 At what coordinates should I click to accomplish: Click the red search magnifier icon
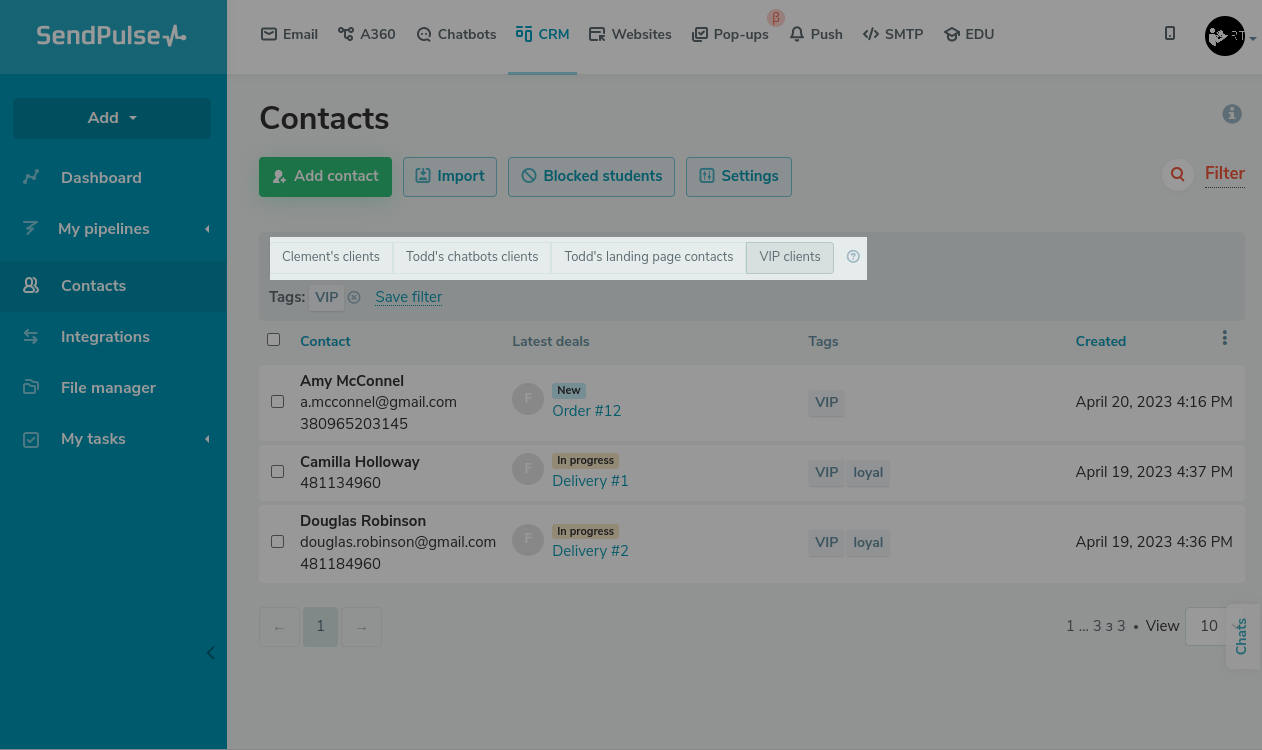tap(1178, 175)
